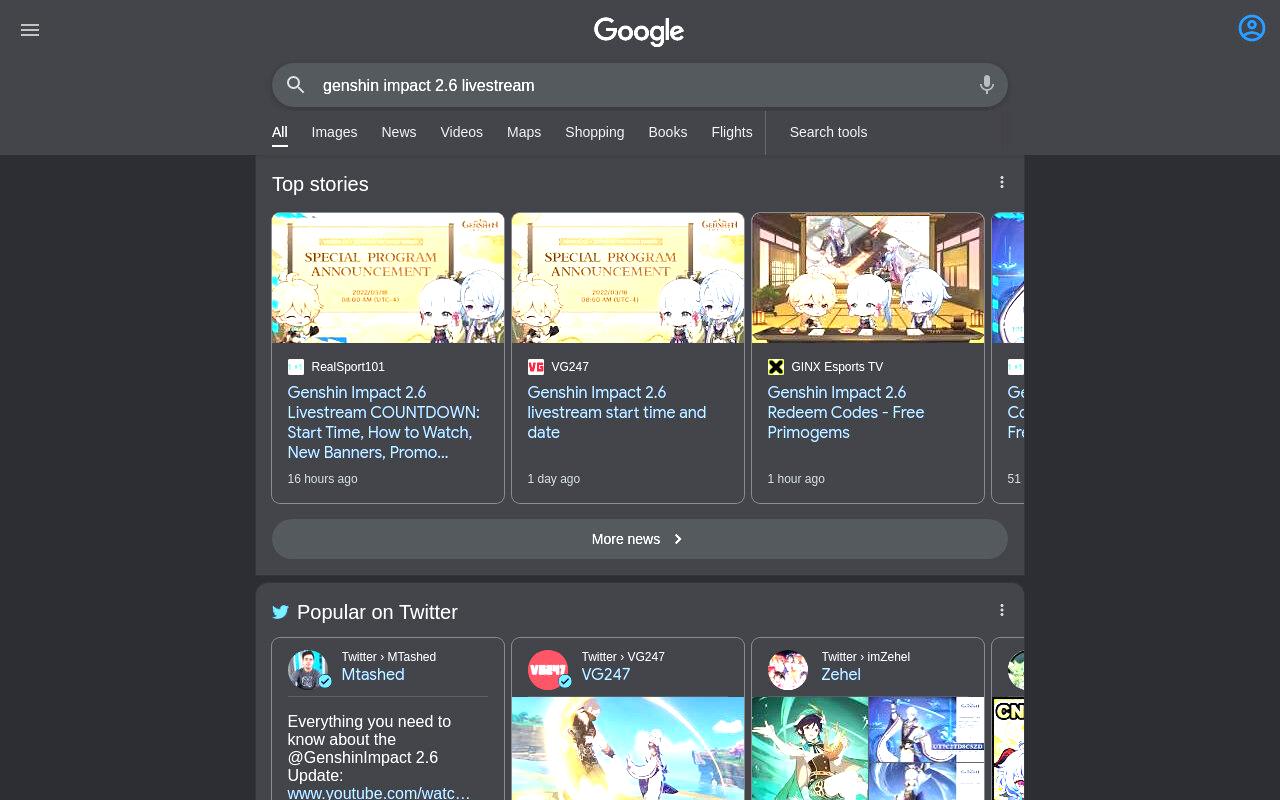Screen dimensions: 1280x800
Task: Switch to the News tab
Action: coord(398,132)
